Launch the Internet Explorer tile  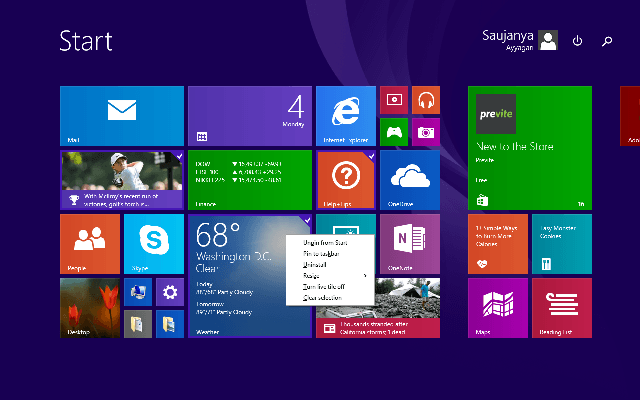[x=346, y=116]
